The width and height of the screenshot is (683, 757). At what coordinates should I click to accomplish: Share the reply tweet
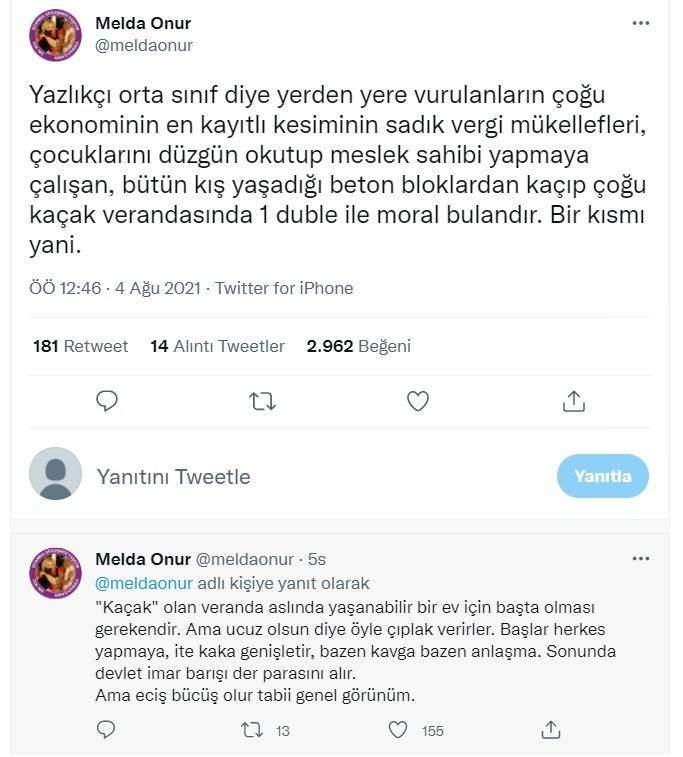click(551, 730)
